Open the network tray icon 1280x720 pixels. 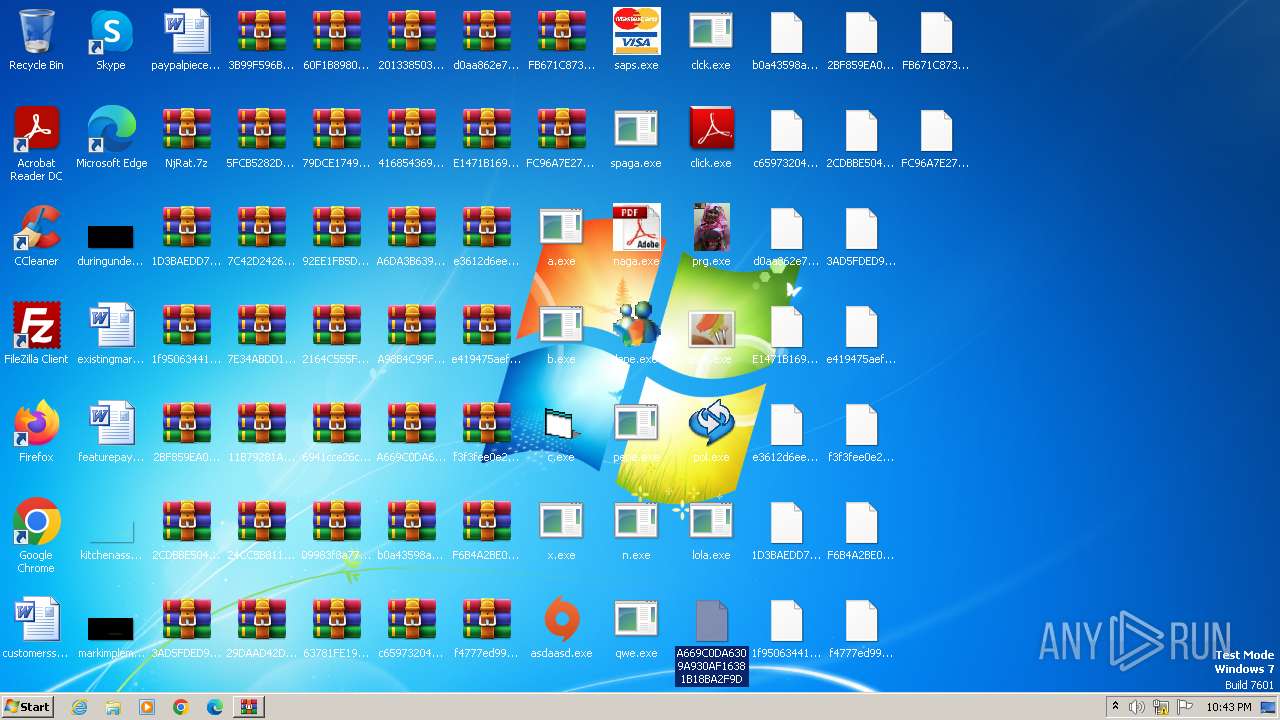(1161, 707)
